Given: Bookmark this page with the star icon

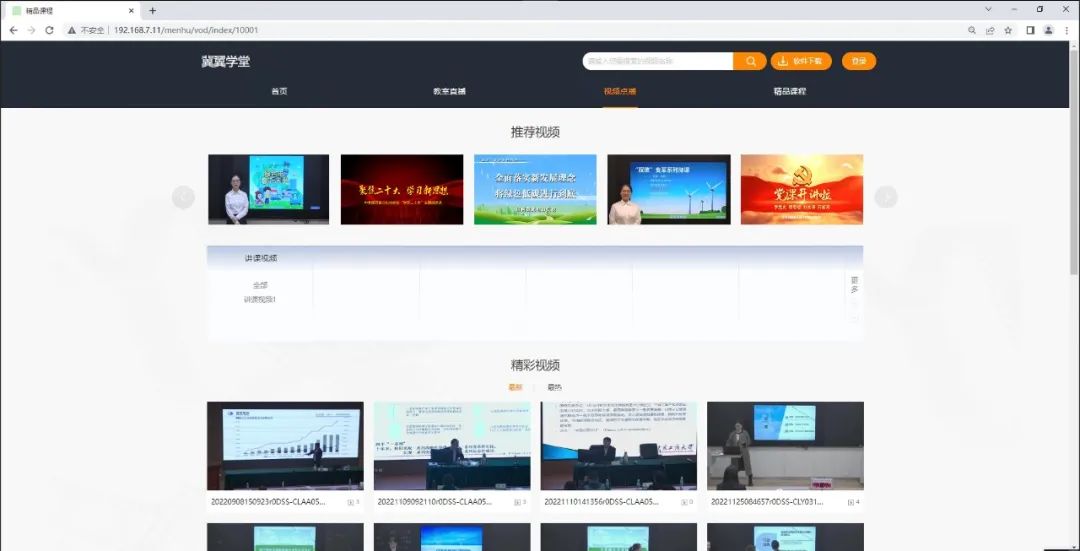Looking at the screenshot, I should [x=1008, y=30].
